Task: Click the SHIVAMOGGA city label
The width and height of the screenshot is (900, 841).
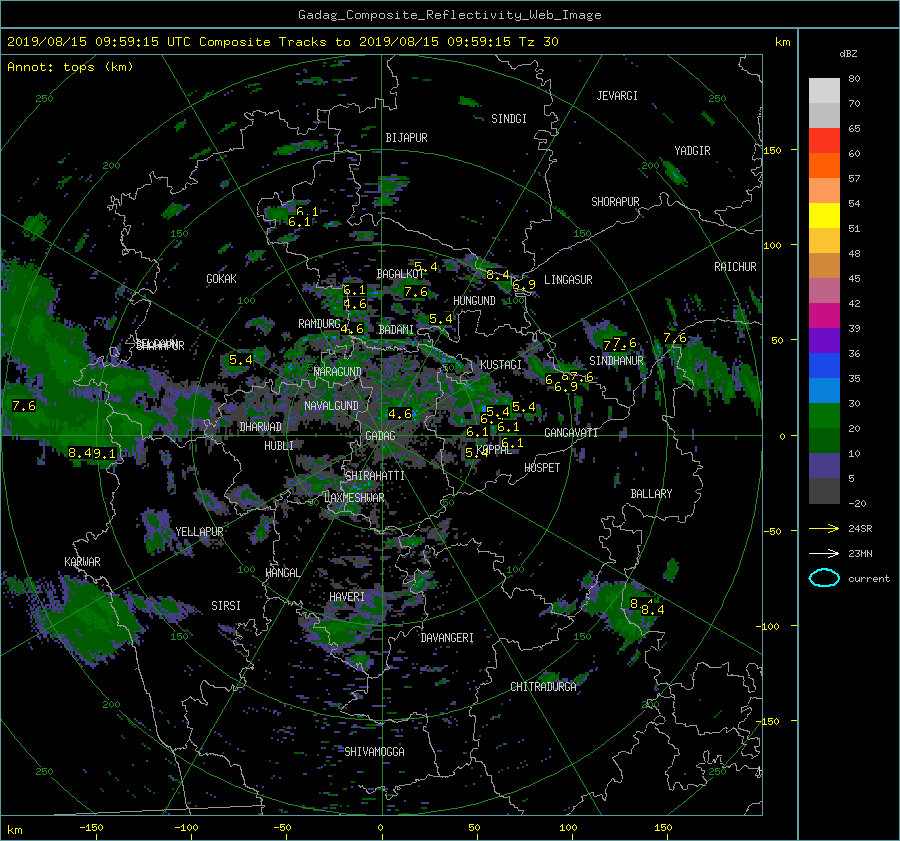Action: (374, 752)
